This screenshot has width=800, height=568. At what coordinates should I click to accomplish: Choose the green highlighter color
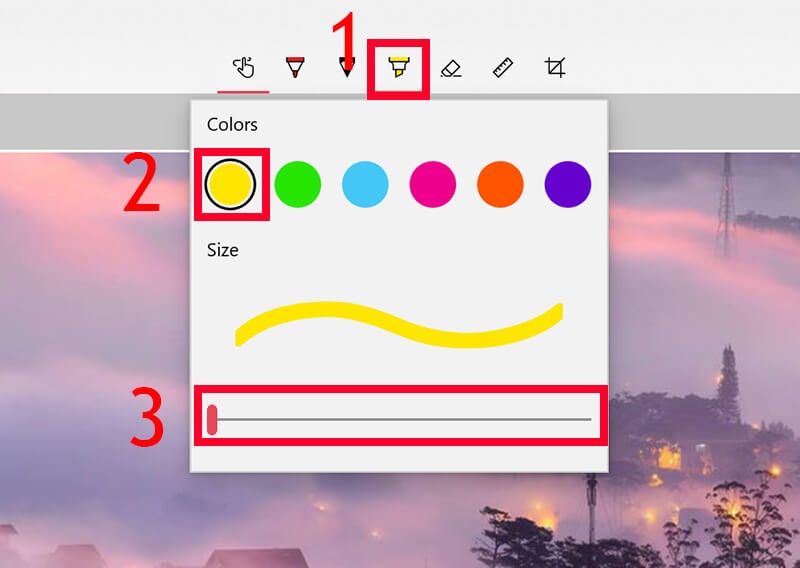(x=297, y=184)
